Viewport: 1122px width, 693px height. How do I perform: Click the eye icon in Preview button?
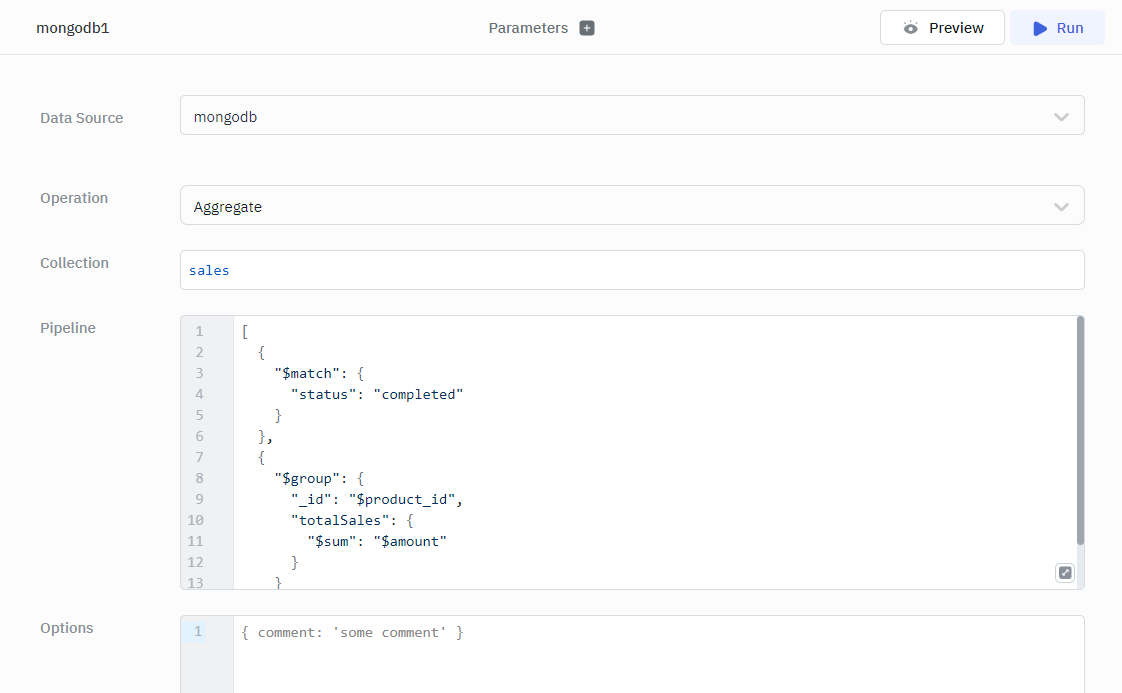[910, 28]
